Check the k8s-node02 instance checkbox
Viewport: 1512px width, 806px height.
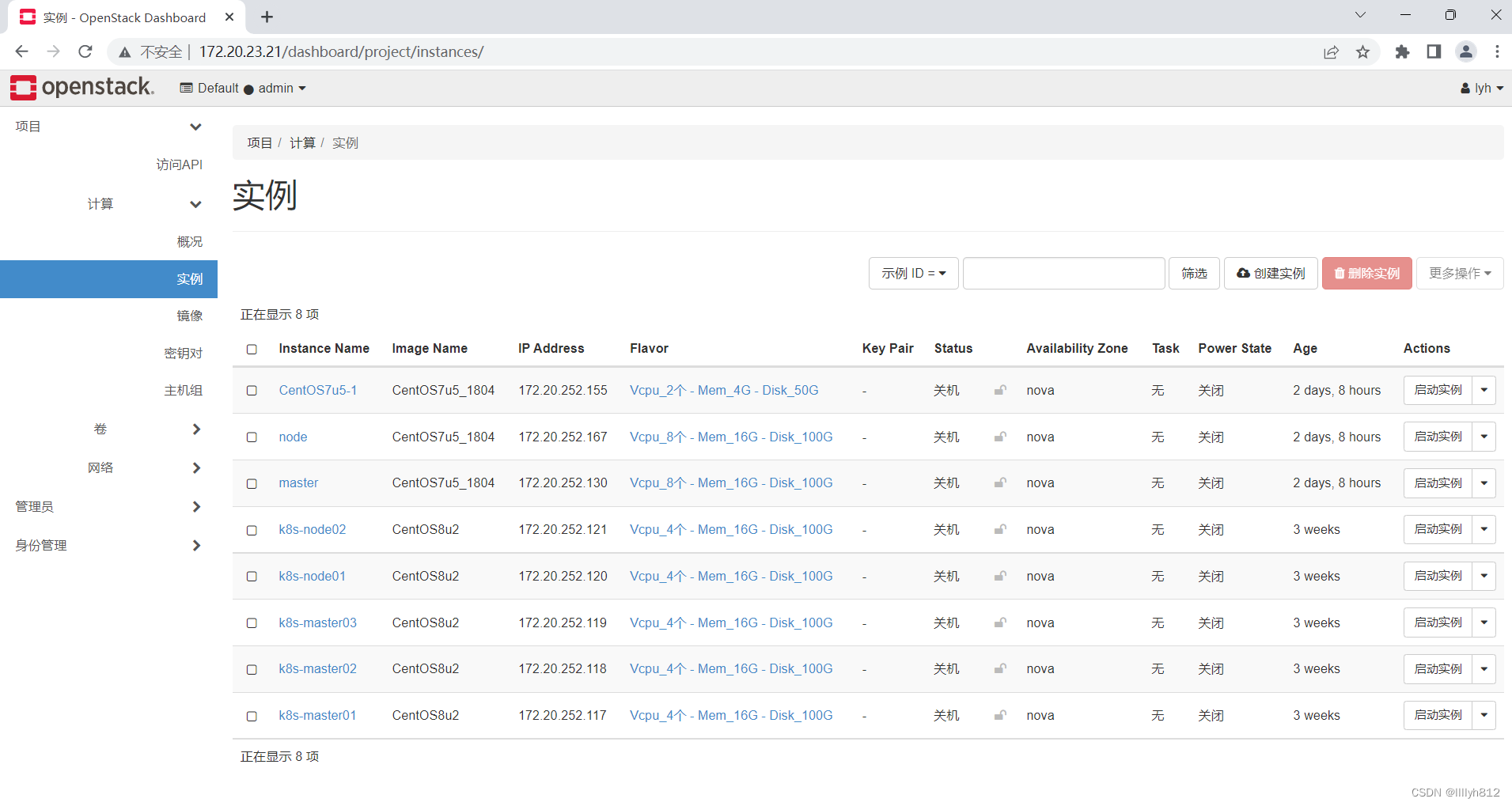click(x=252, y=530)
